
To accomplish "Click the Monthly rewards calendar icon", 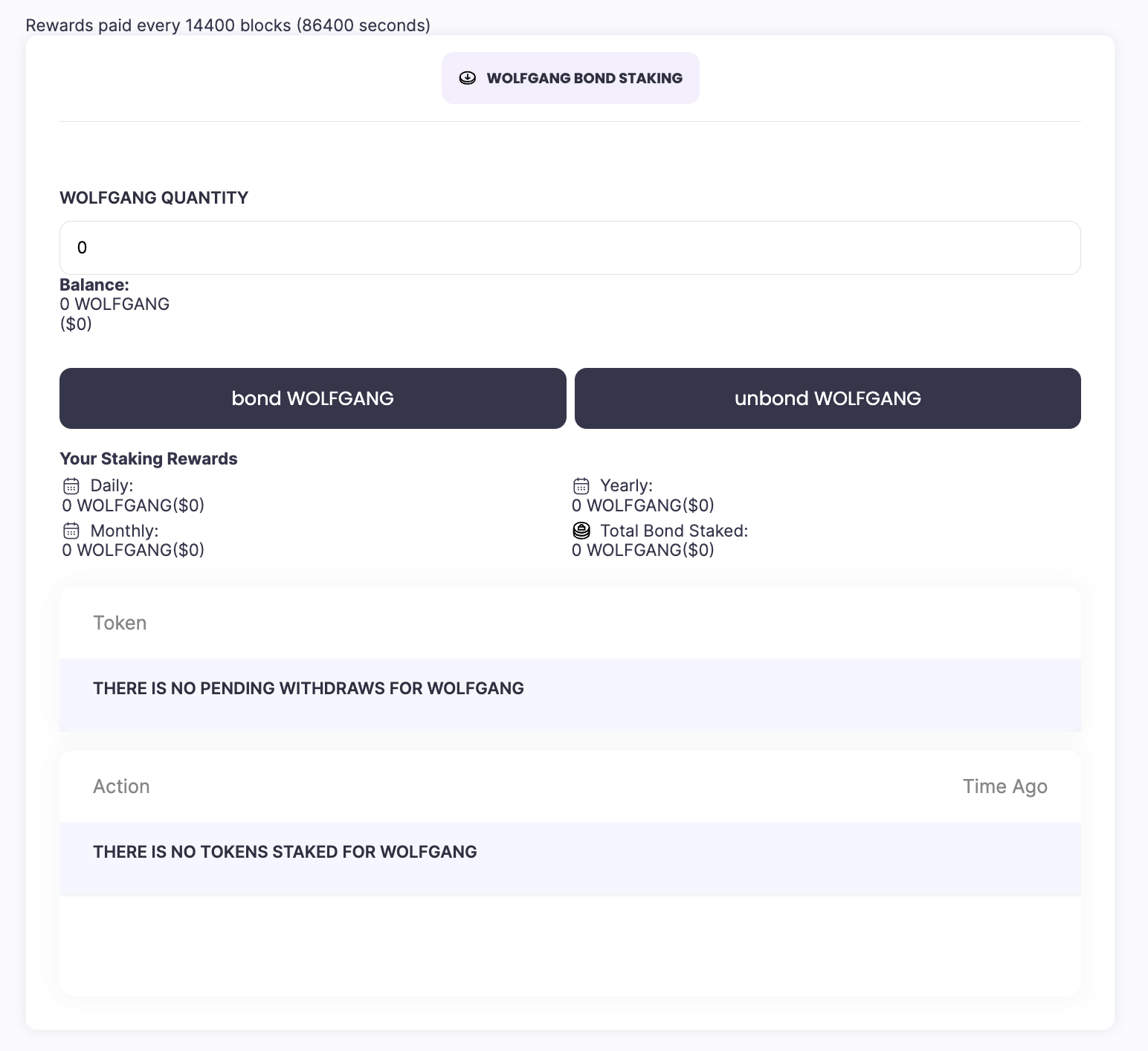I will point(71,531).
